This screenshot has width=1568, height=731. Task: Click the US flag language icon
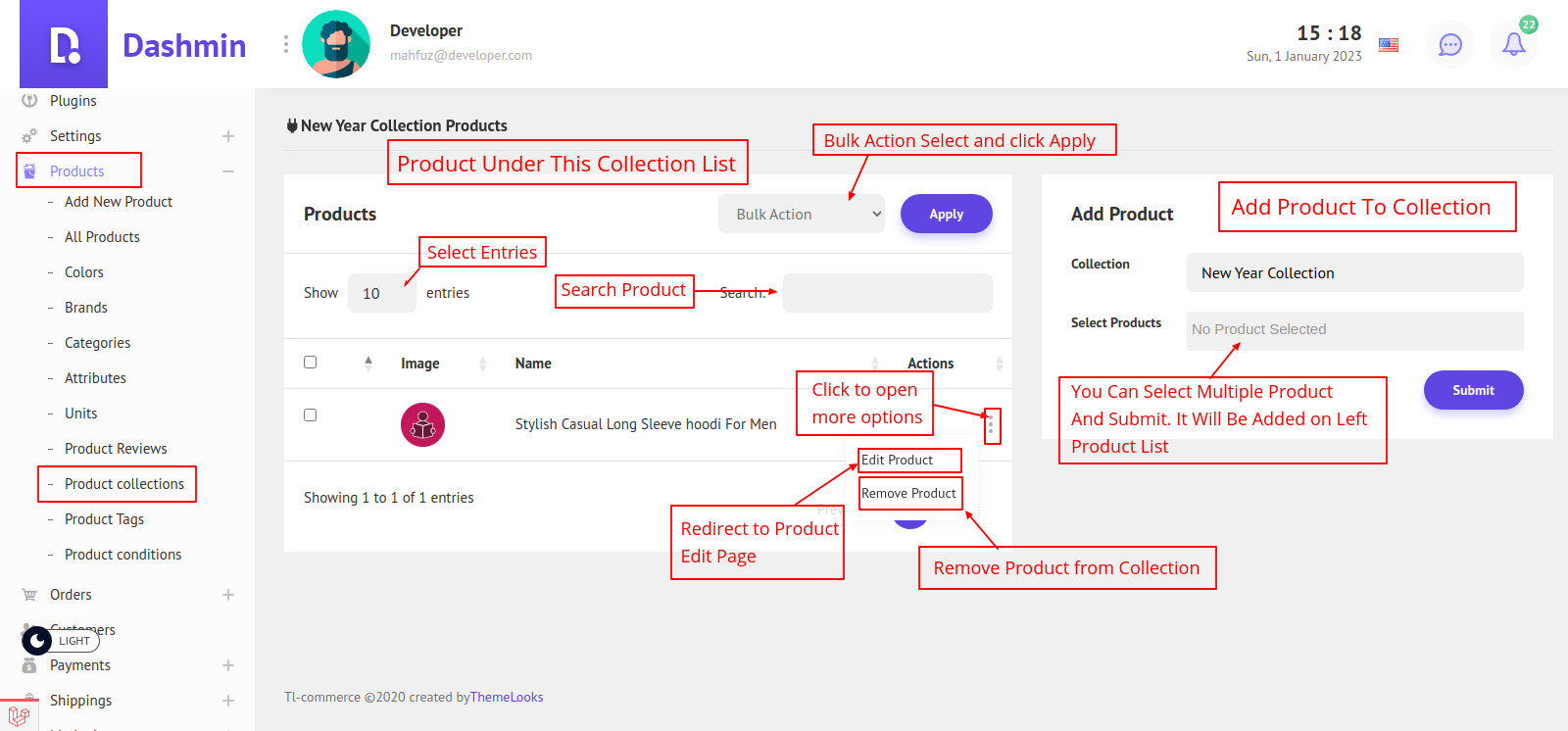pos(1389,45)
